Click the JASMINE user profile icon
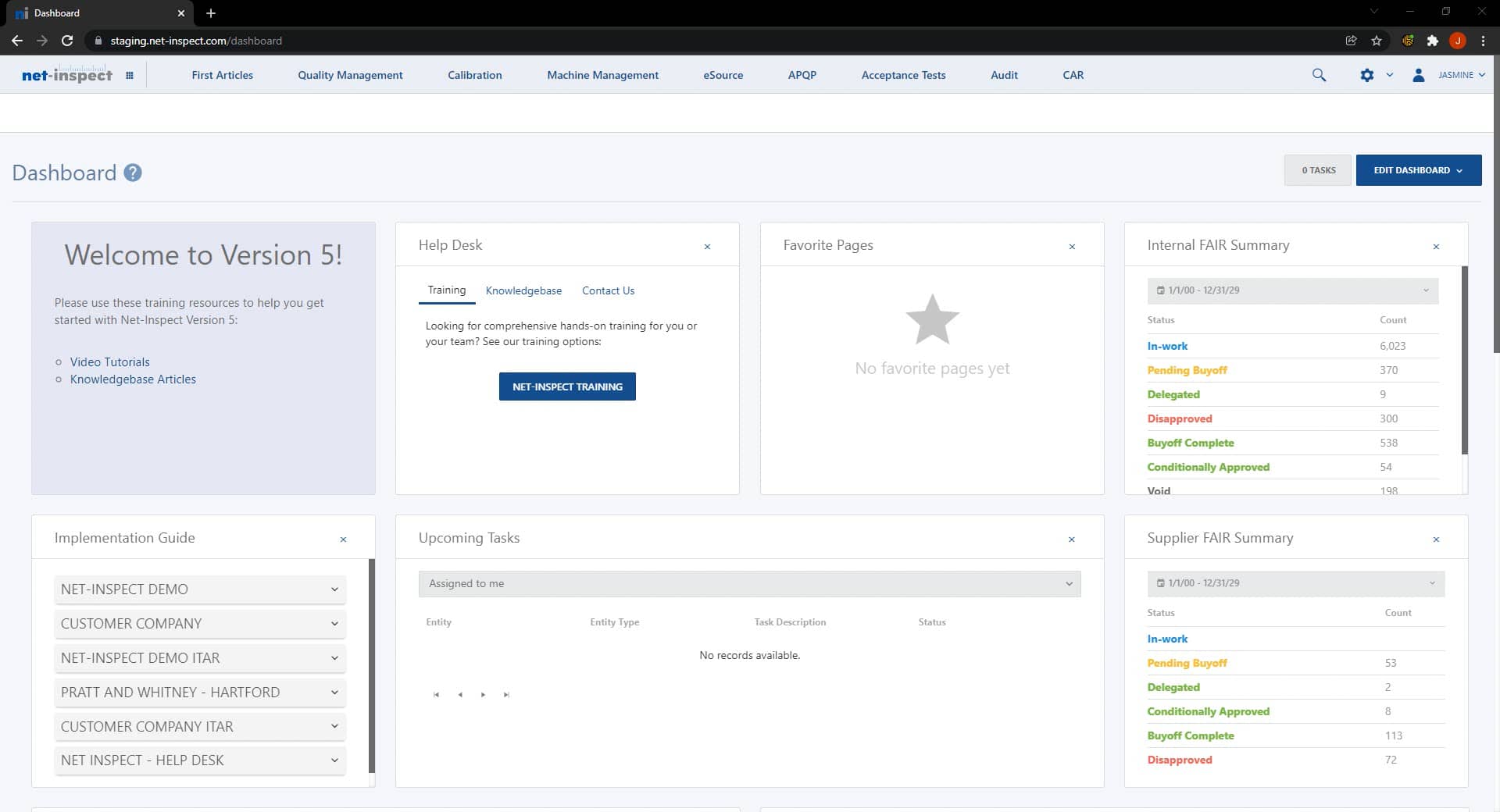 tap(1419, 75)
